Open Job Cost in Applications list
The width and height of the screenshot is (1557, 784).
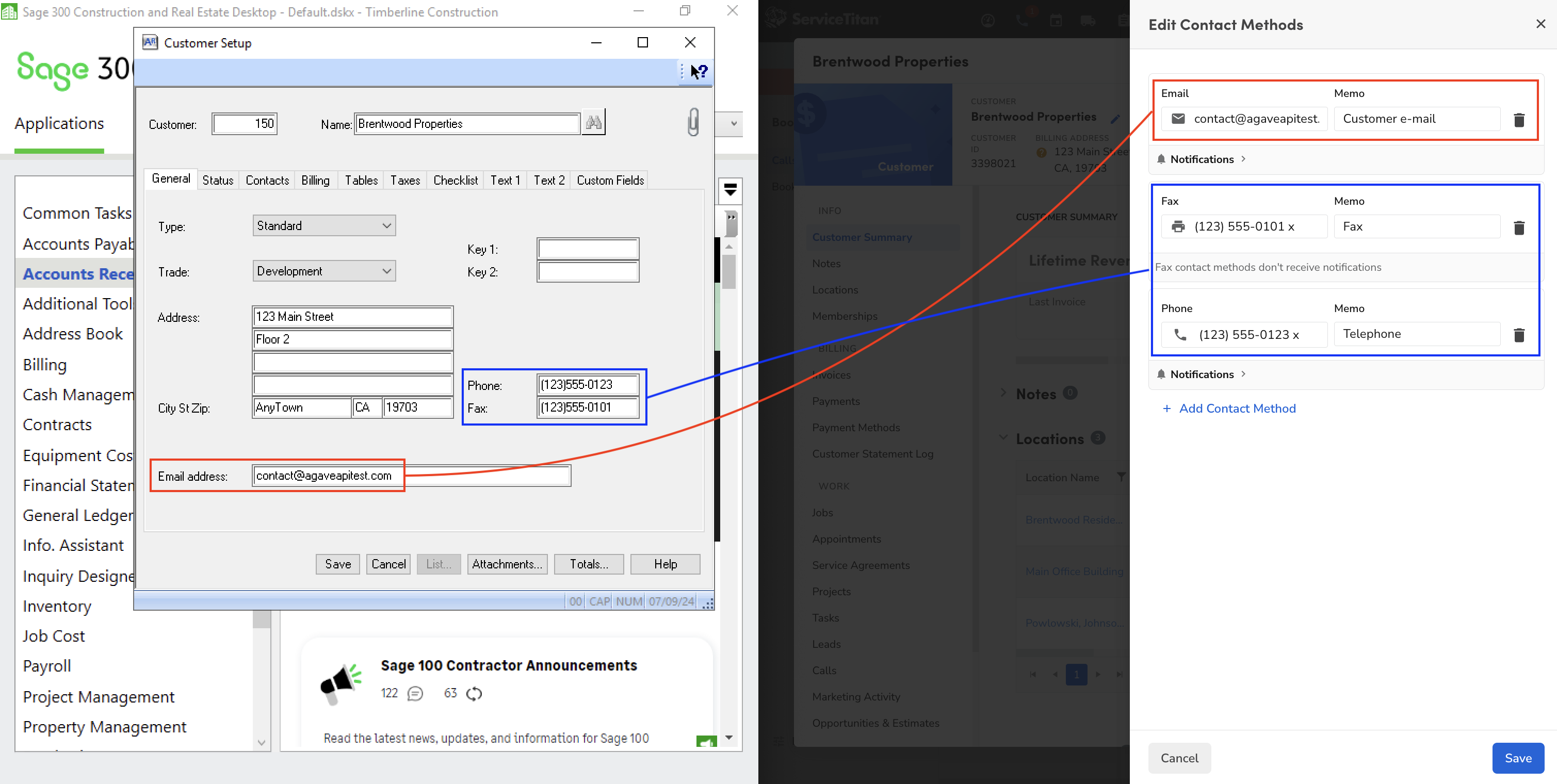coord(53,636)
